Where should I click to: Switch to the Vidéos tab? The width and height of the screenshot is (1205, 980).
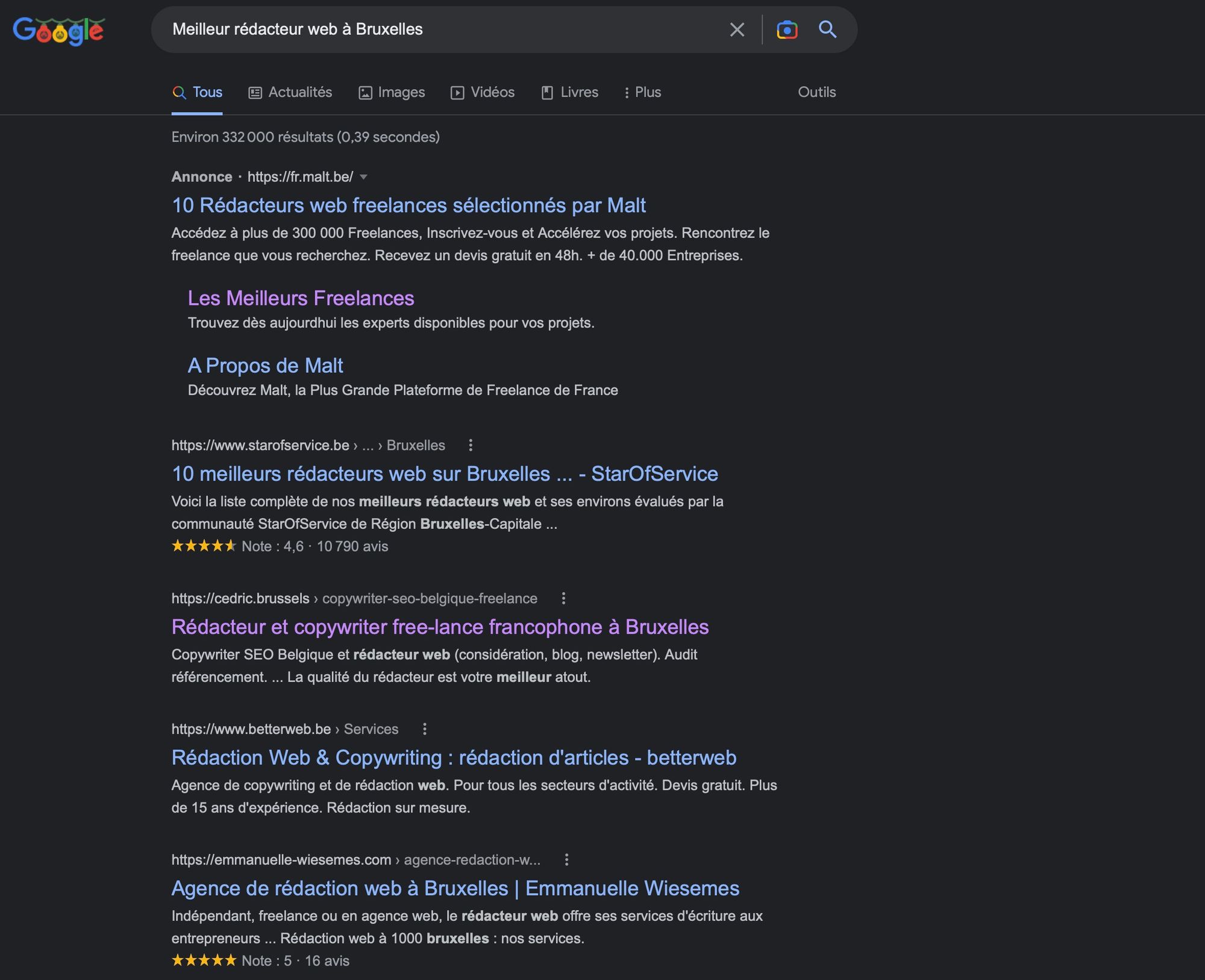483,92
